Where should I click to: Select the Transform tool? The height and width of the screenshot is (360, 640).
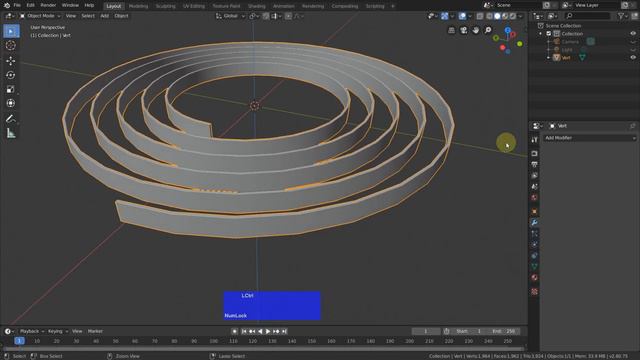pyautogui.click(x=11, y=104)
